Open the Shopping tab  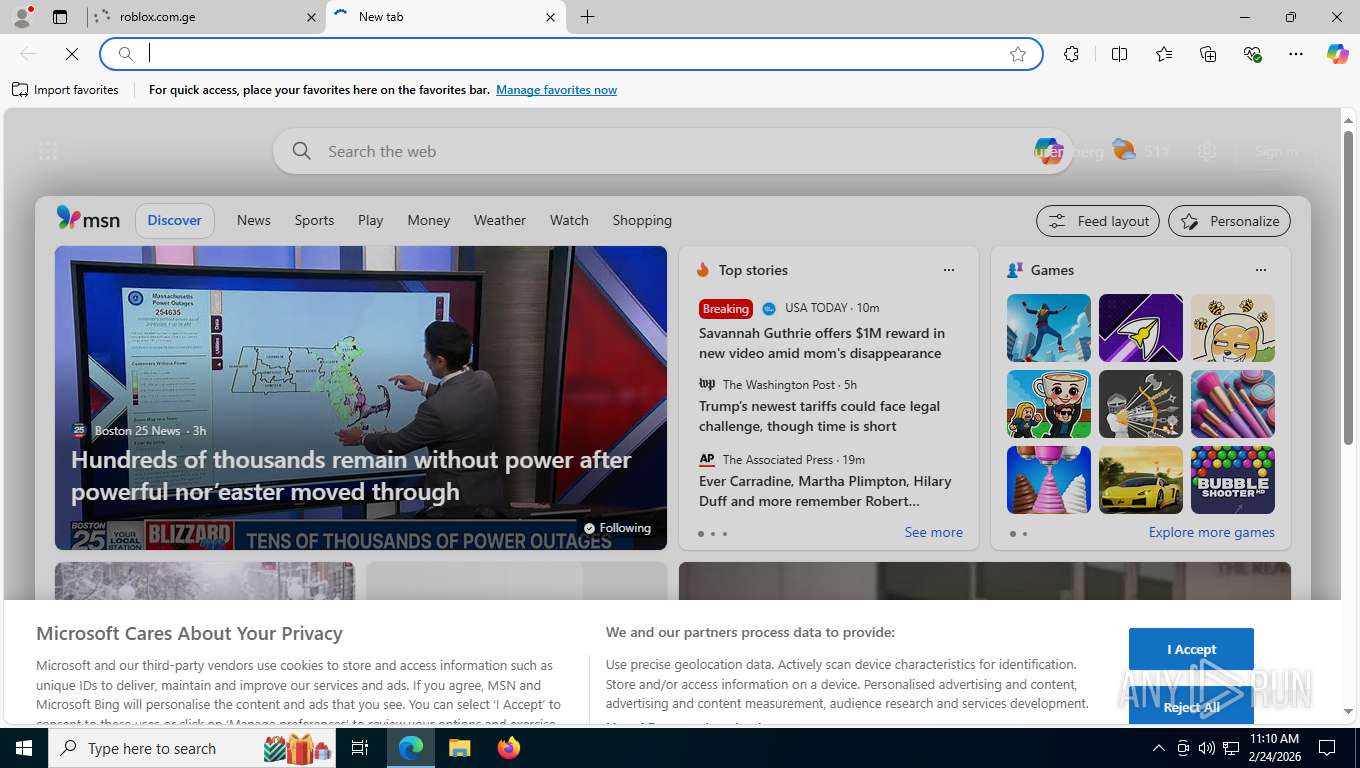(x=642, y=220)
